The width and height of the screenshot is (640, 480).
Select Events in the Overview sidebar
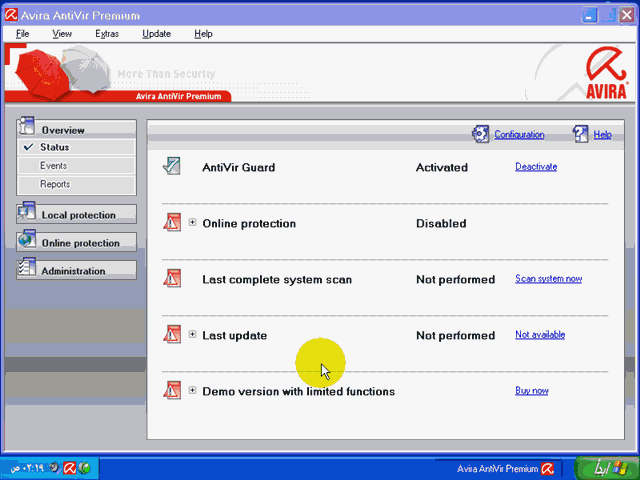(54, 166)
